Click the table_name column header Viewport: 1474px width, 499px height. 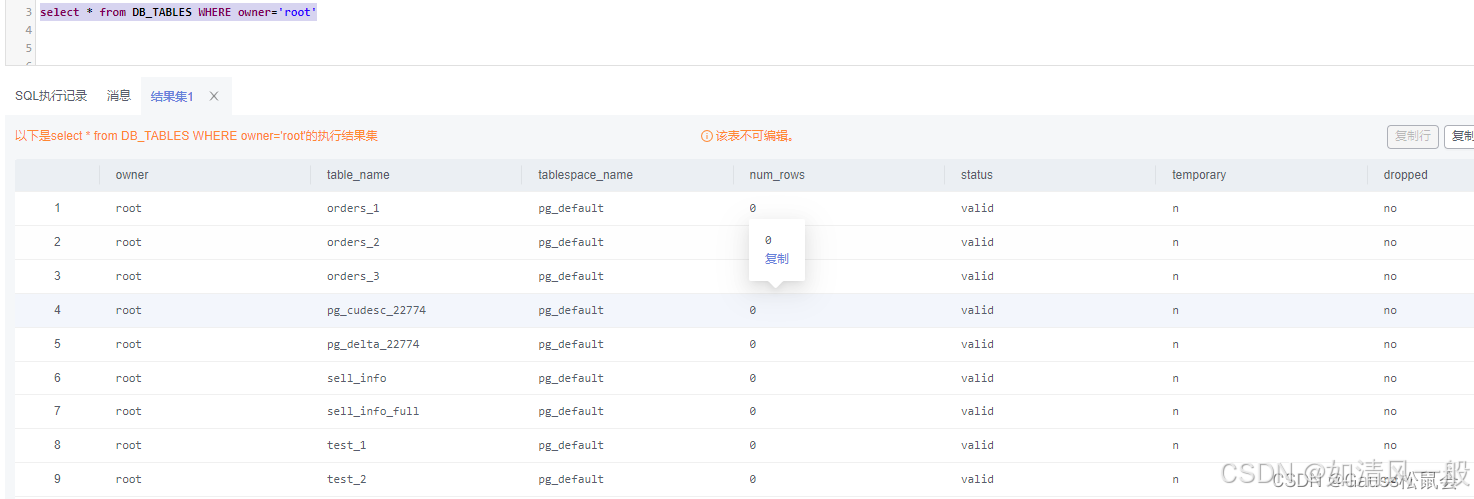click(x=358, y=175)
